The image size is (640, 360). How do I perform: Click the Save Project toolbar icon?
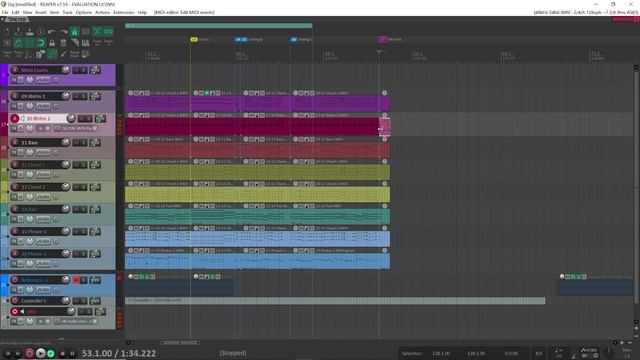coord(29,31)
